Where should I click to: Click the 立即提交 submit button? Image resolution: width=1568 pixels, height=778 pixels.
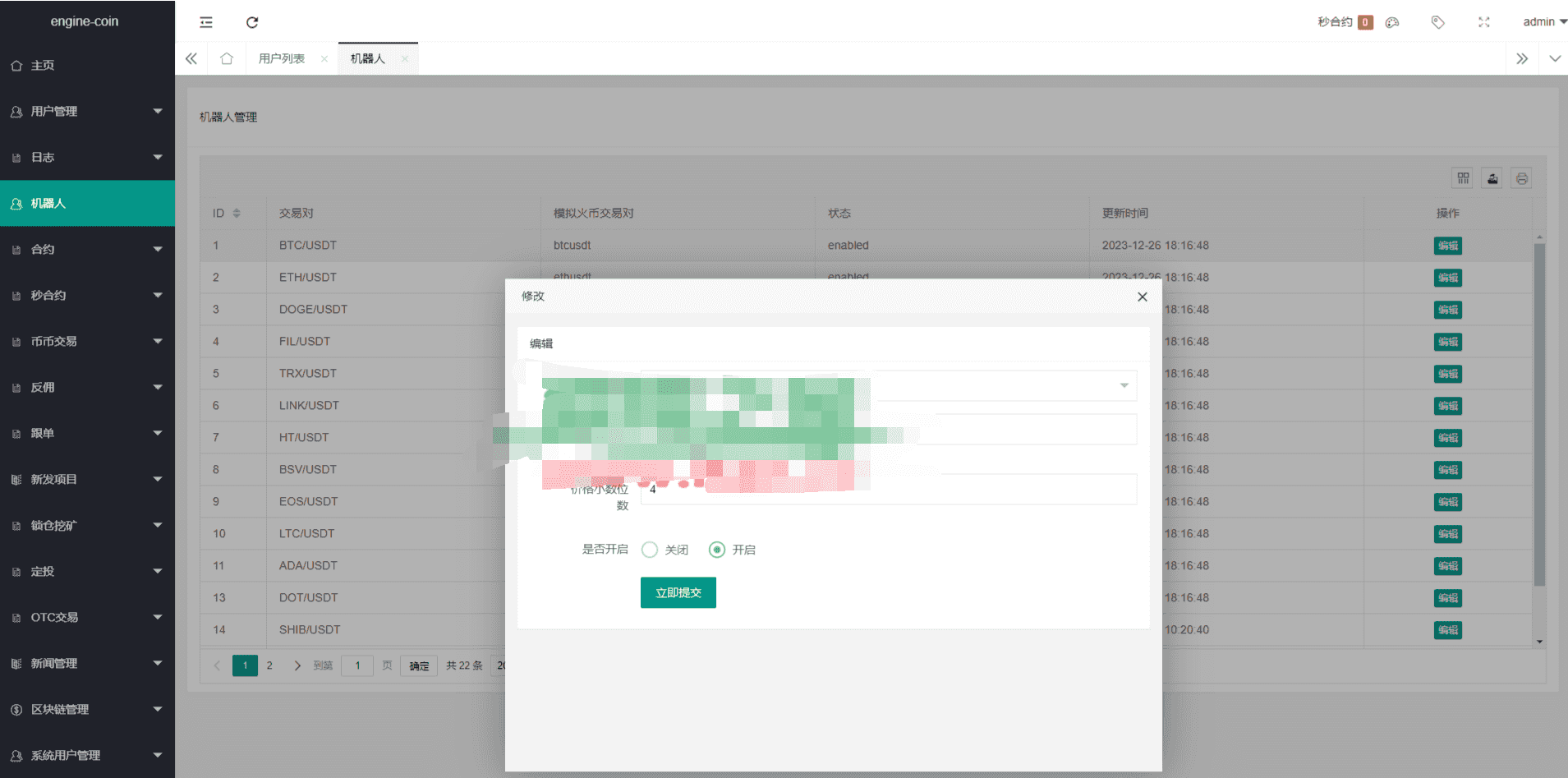[678, 592]
